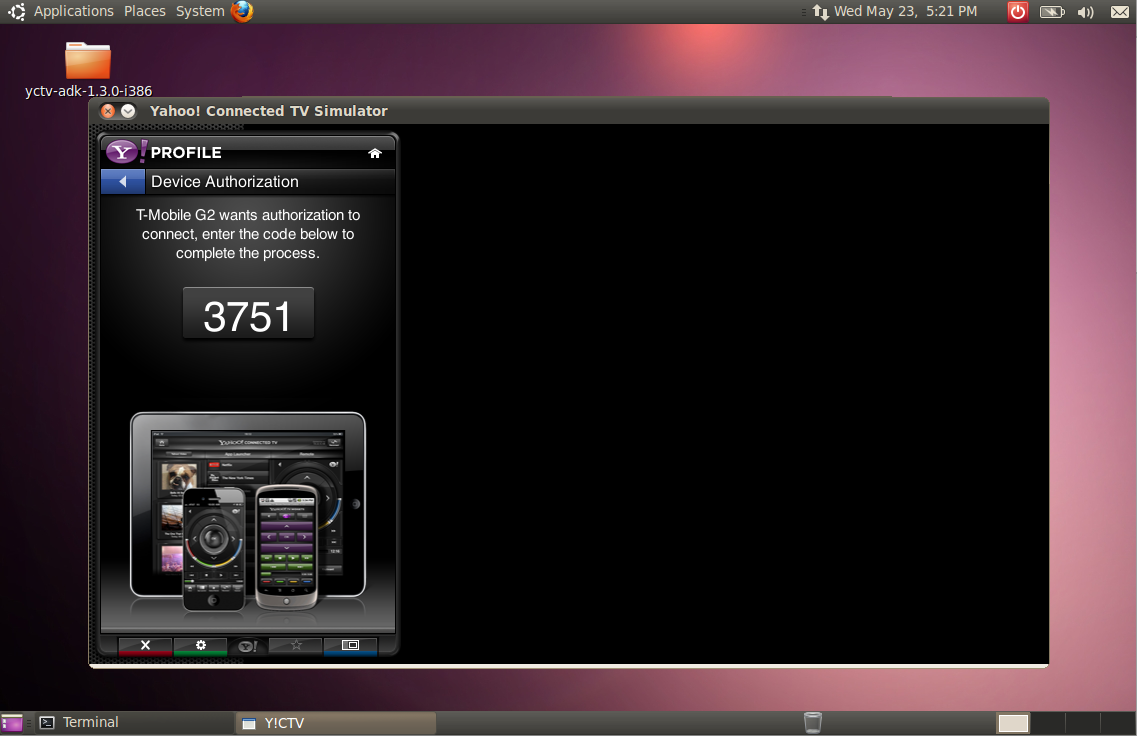Select the yctv-adk-1.3.0-i386 folder
Viewport: 1137px width, 736px height.
(88, 70)
